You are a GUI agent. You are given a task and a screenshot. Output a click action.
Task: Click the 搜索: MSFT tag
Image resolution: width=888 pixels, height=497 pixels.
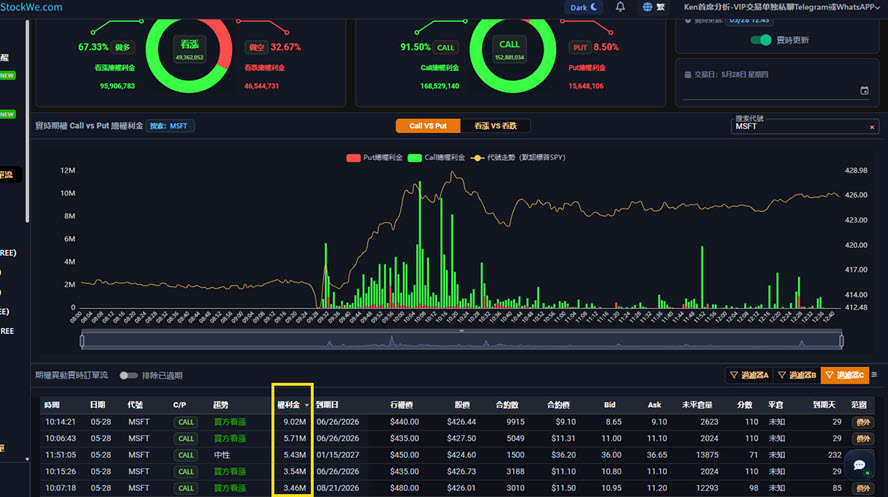coord(169,126)
